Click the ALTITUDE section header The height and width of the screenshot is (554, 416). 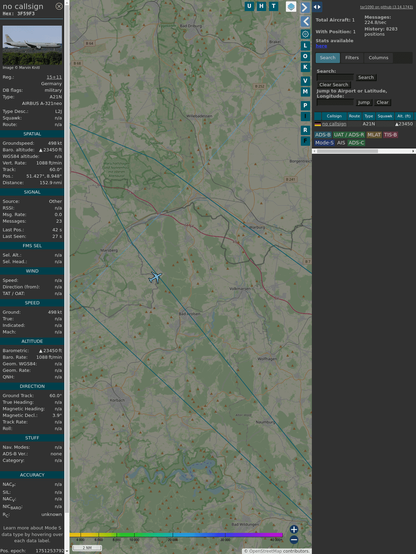click(x=32, y=341)
